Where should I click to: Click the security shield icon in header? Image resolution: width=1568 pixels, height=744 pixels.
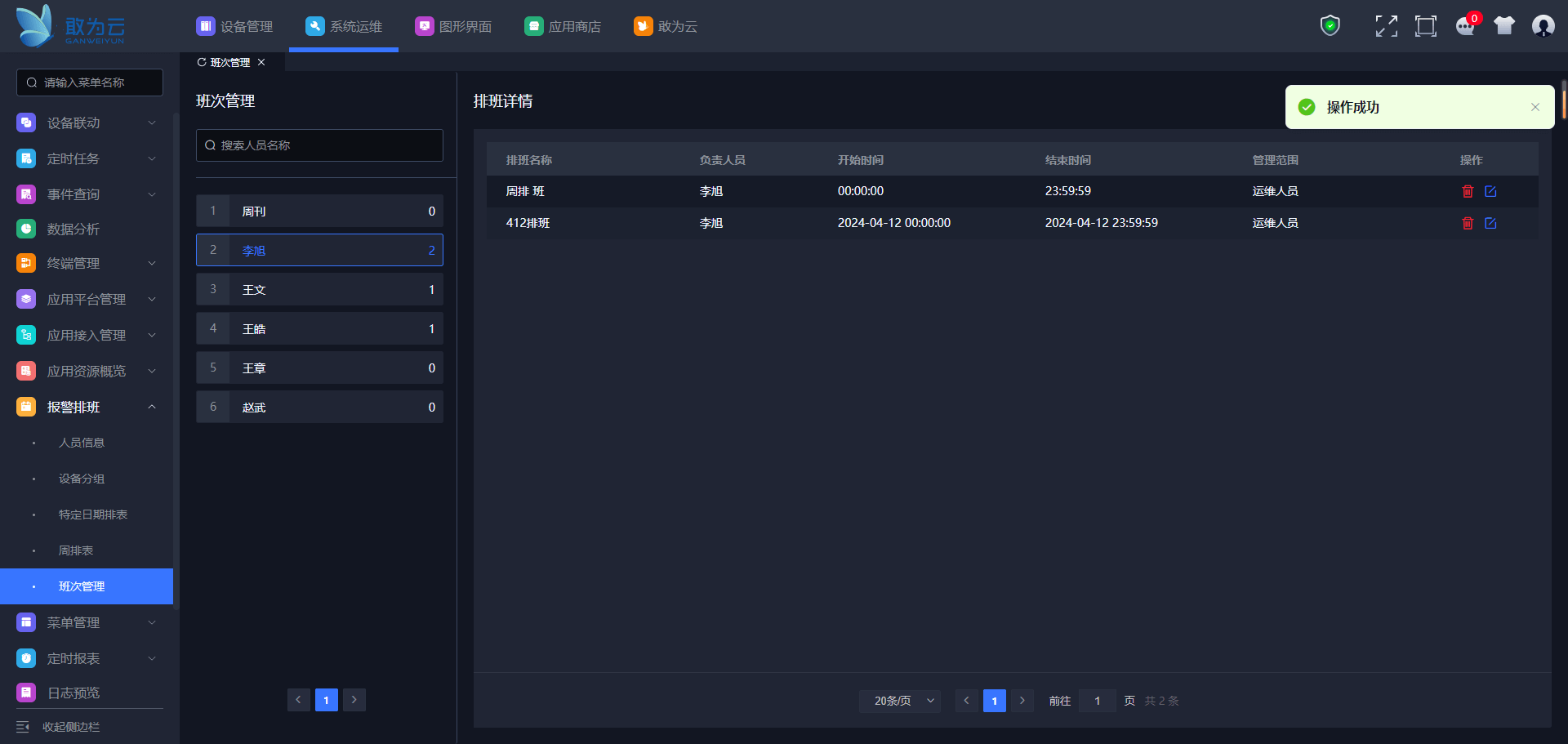coord(1330,26)
